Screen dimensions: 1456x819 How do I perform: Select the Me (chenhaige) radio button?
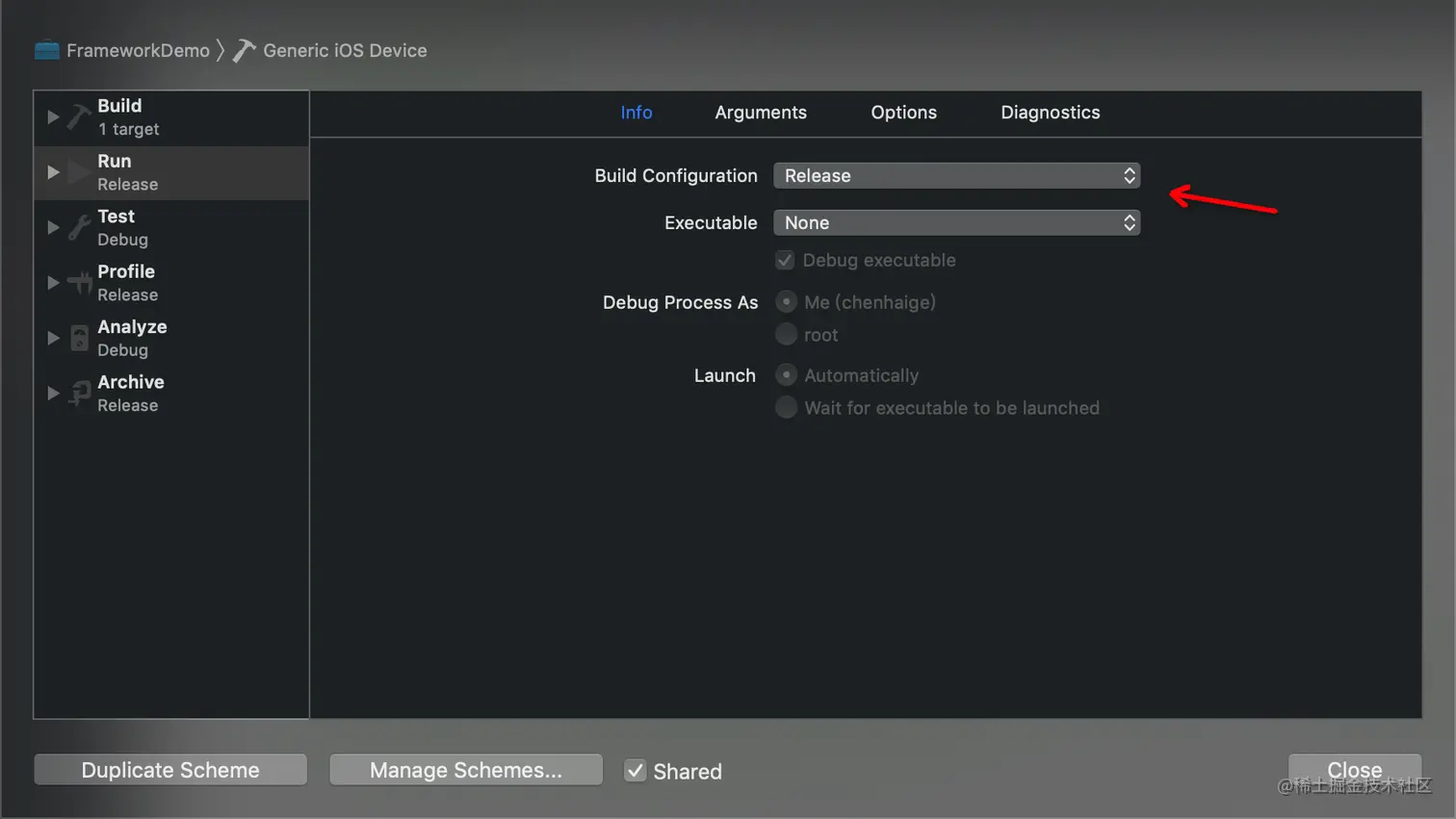click(786, 302)
